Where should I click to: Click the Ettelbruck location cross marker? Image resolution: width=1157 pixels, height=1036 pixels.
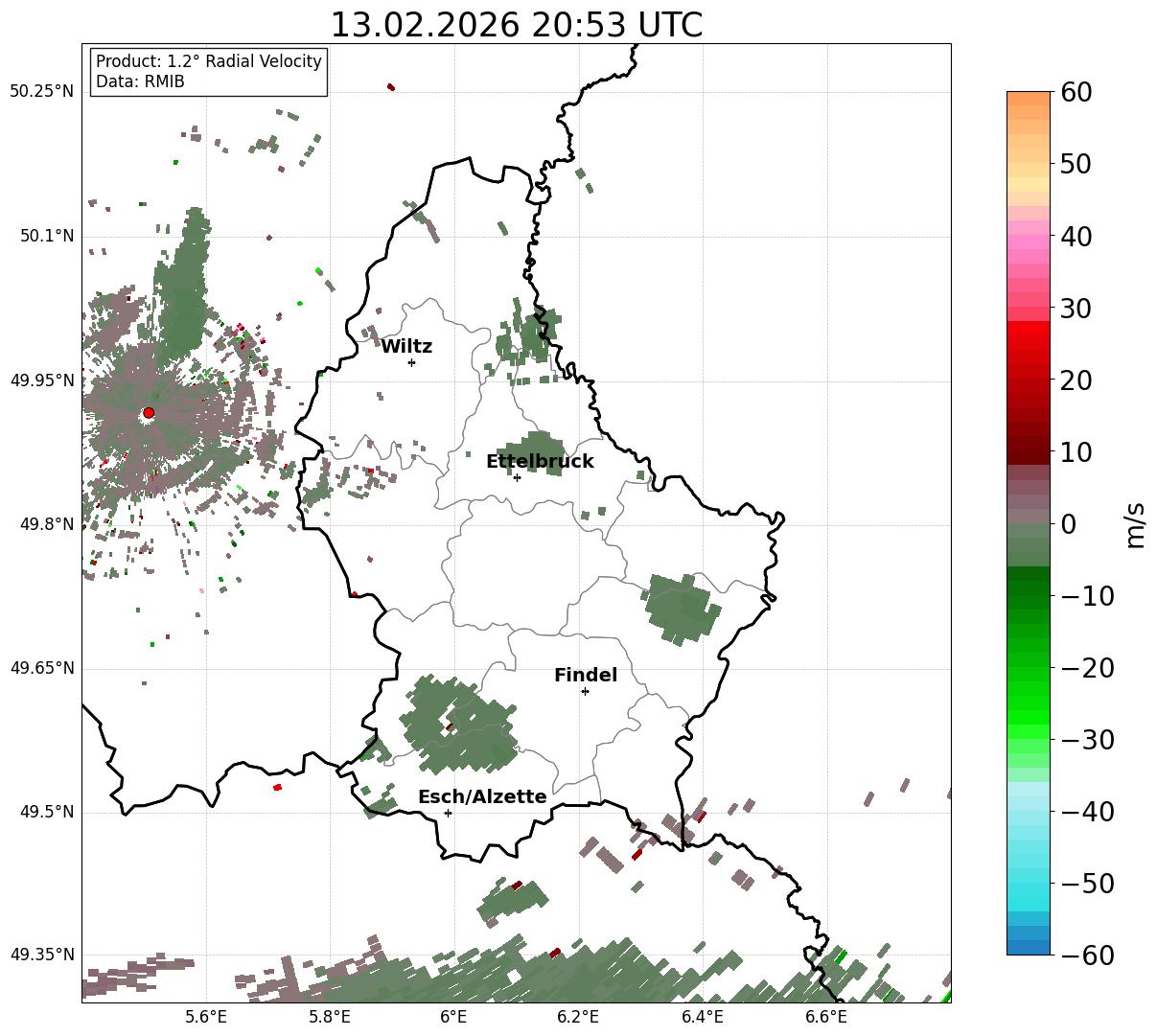tap(518, 477)
